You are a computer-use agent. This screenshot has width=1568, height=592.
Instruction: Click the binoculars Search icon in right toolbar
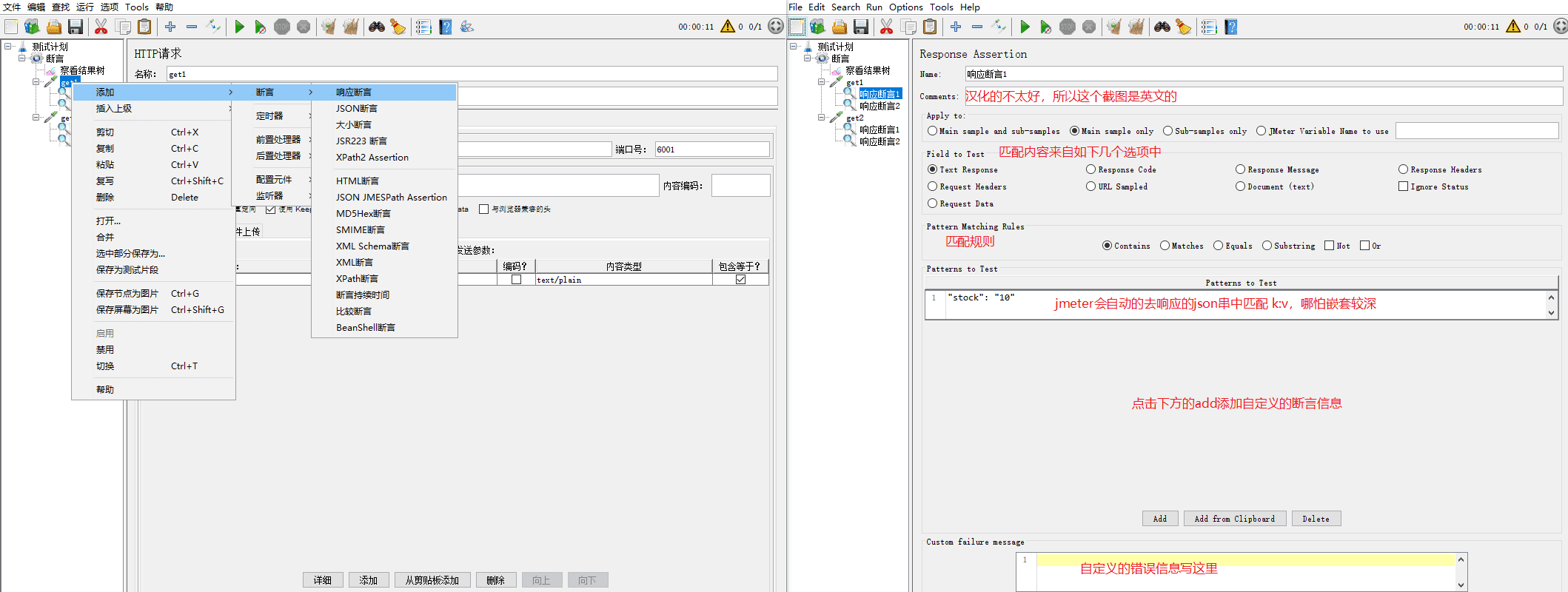[1162, 27]
